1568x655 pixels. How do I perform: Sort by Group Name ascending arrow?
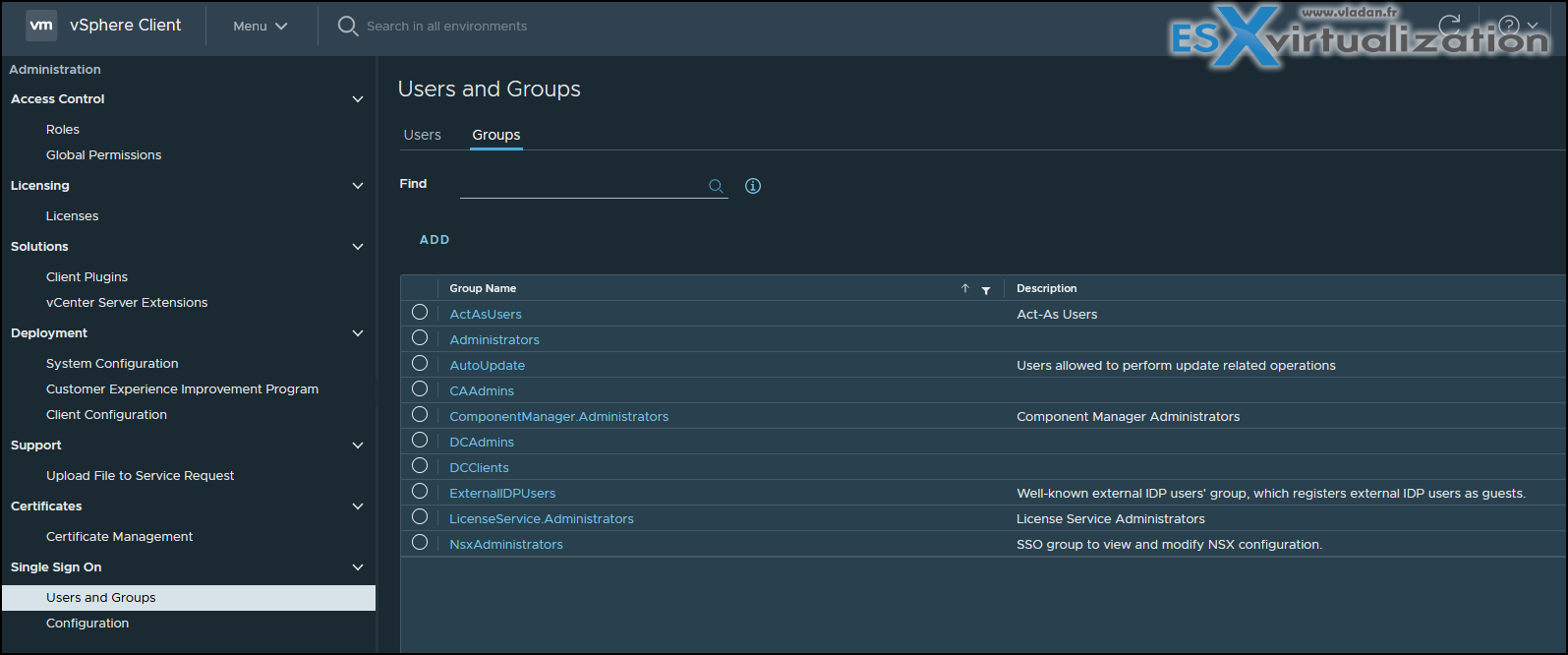(965, 288)
